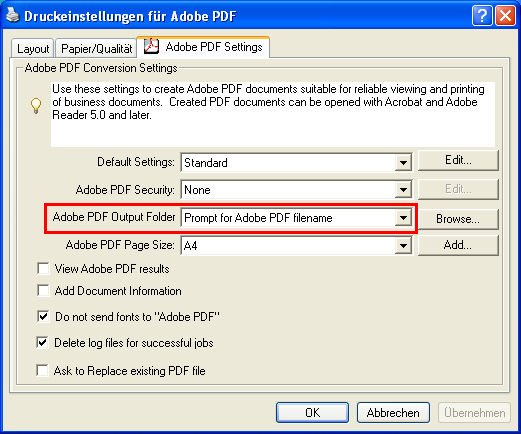This screenshot has height=434, width=521.
Task: Enable View Adobe PDF results checkbox
Action: [x=43, y=268]
